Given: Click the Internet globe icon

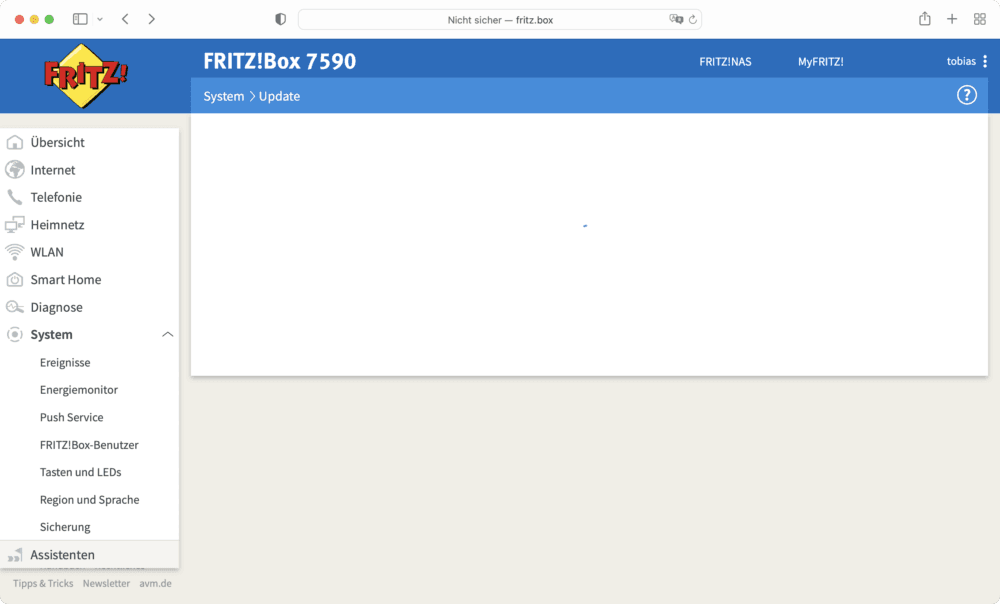Looking at the screenshot, I should (x=15, y=170).
